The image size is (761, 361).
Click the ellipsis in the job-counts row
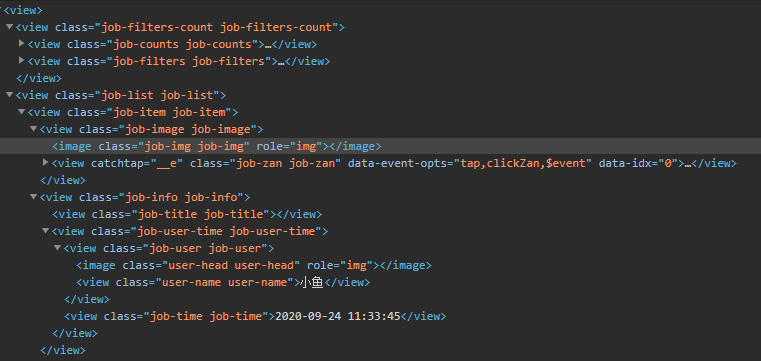tap(268, 45)
